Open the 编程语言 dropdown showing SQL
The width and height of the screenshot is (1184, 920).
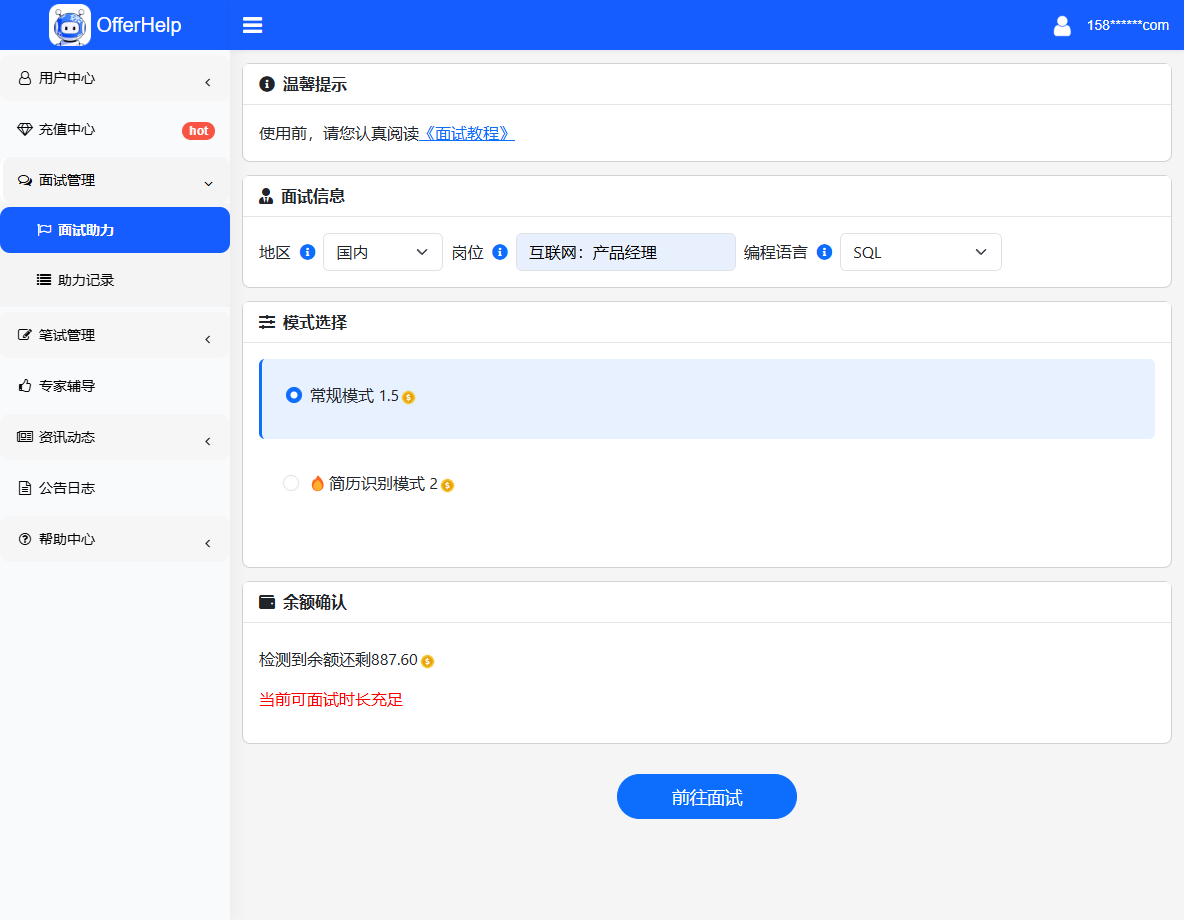920,252
